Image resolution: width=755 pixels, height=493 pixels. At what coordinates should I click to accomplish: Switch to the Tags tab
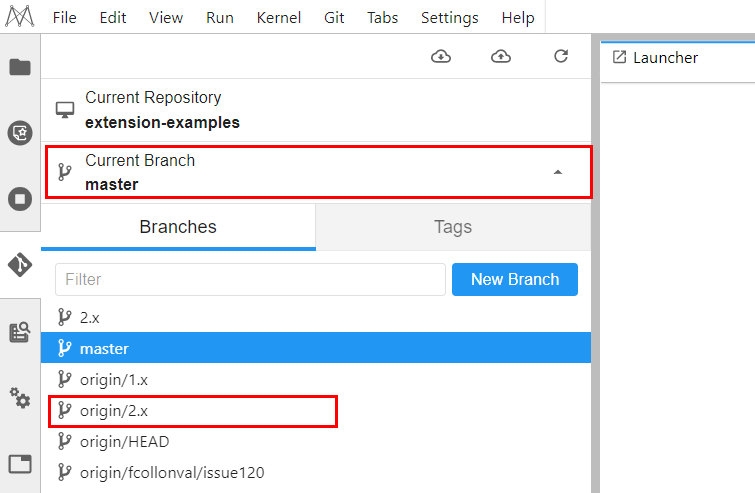453,227
